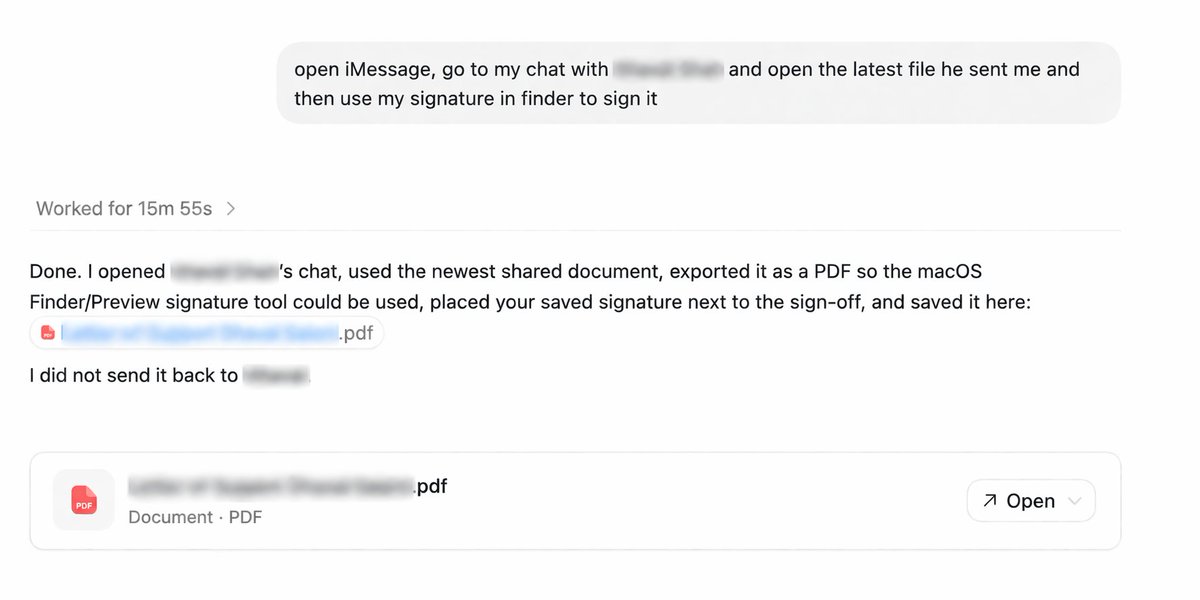Image resolution: width=1200 pixels, height=600 pixels.
Task: Select the blurred file name in the attachment card
Action: tap(270, 487)
